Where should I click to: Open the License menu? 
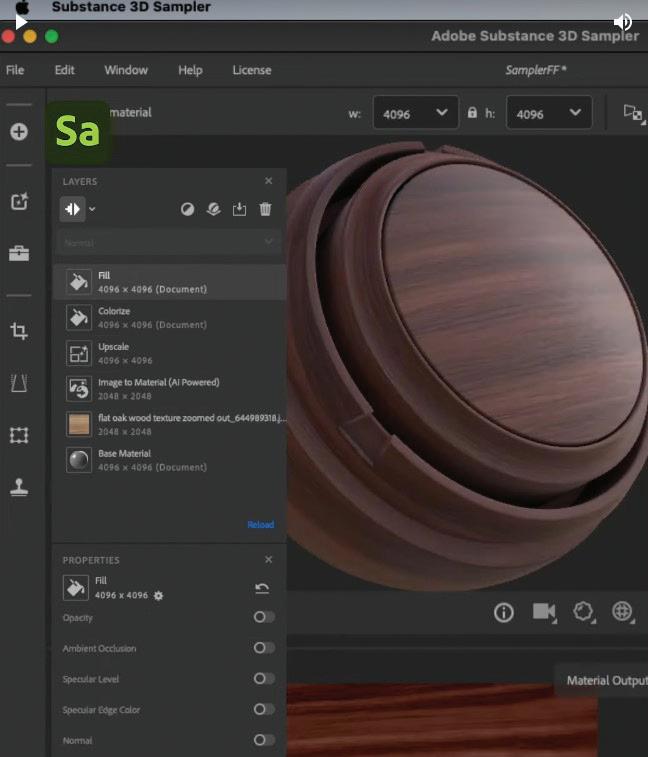click(x=252, y=70)
